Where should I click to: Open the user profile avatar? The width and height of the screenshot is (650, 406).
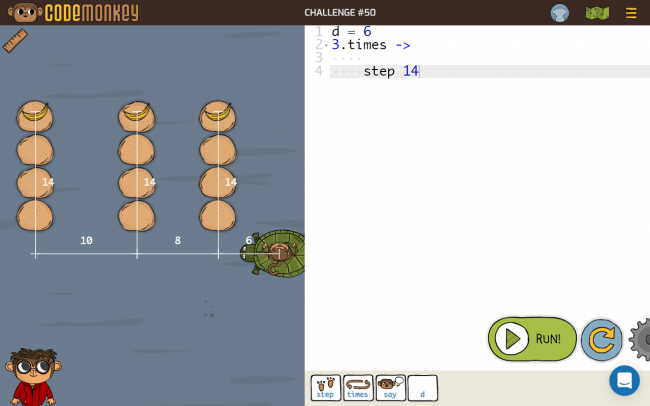point(560,13)
